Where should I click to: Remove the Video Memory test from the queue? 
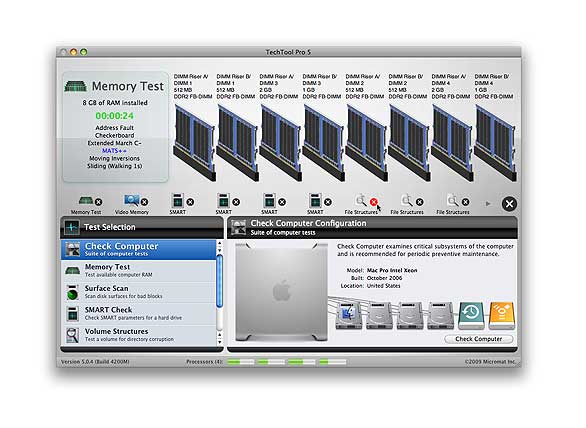point(144,202)
